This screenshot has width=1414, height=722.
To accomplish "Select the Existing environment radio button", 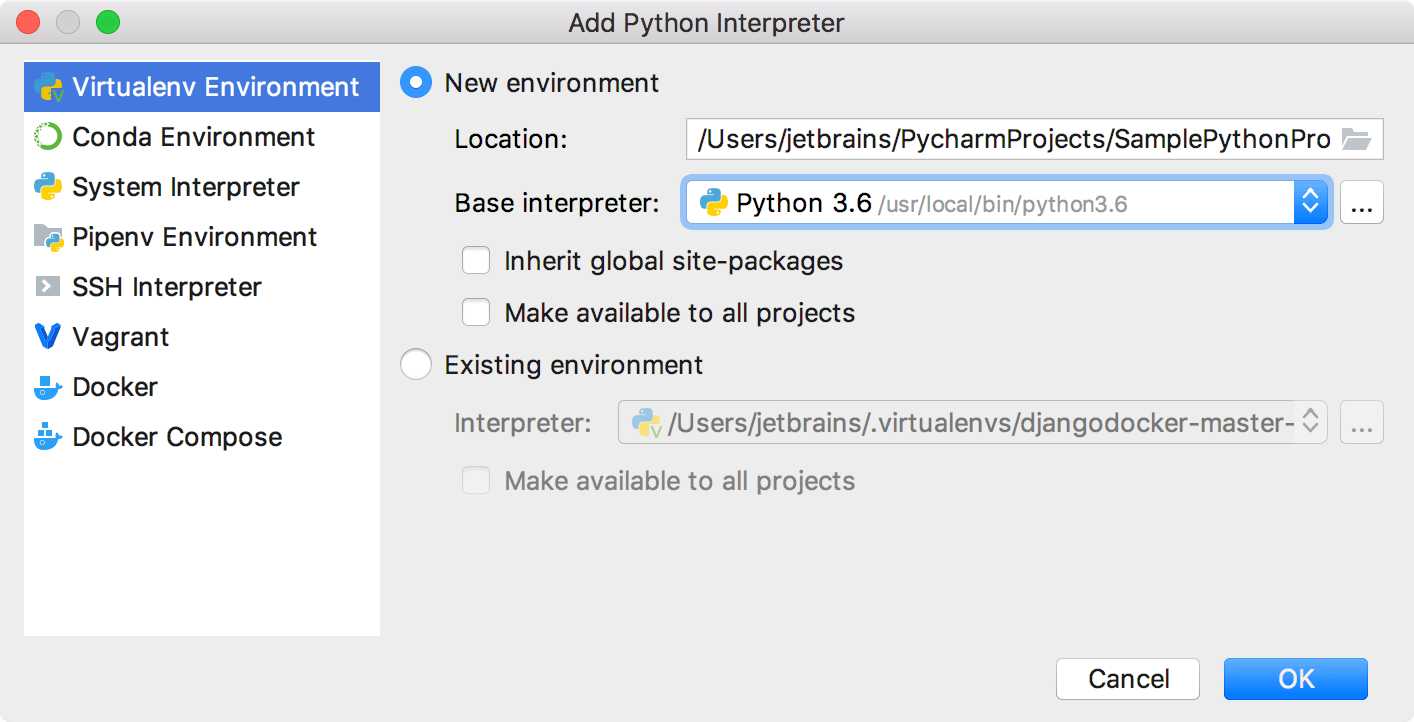I will [x=416, y=364].
